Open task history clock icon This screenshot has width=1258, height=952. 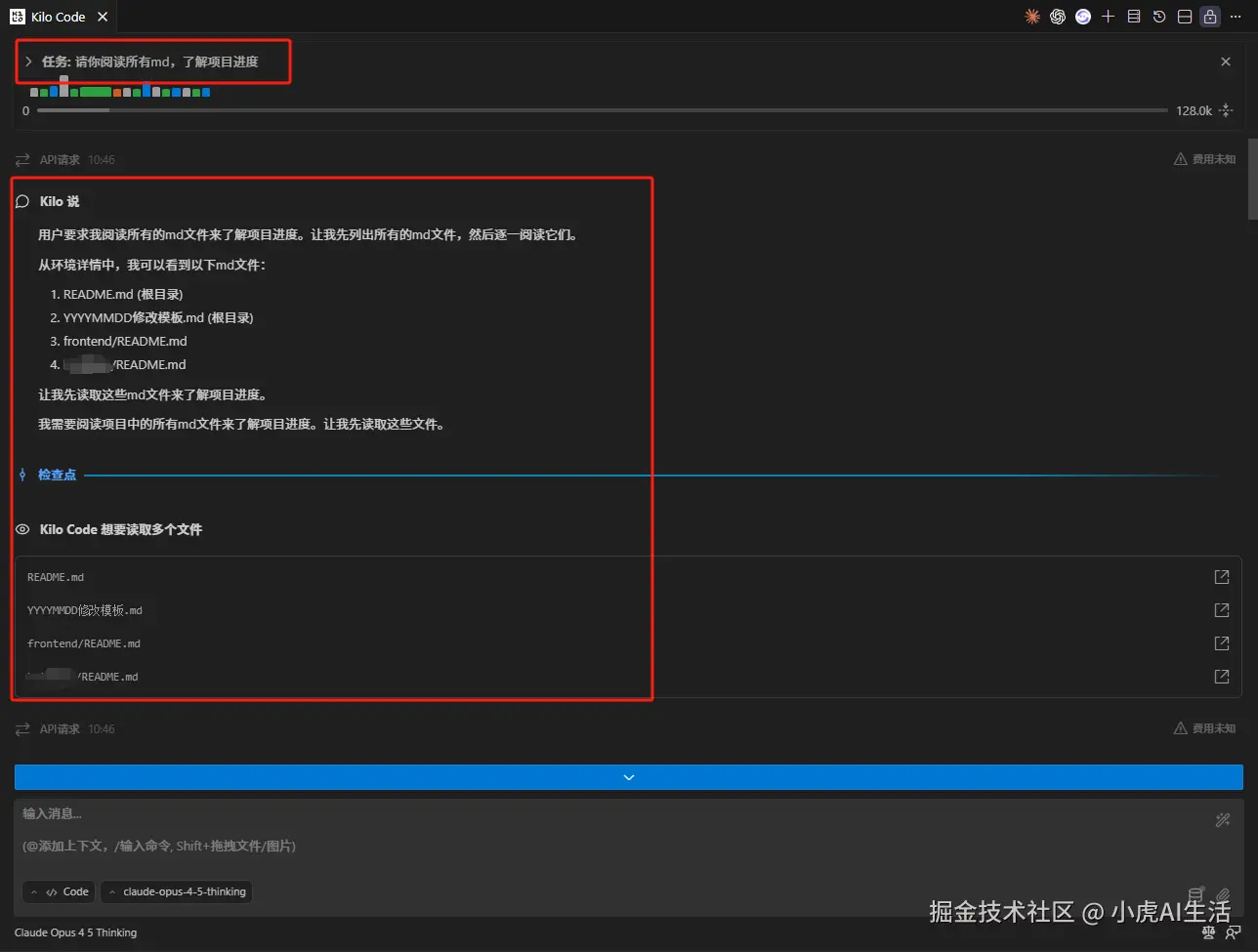pyautogui.click(x=1158, y=17)
